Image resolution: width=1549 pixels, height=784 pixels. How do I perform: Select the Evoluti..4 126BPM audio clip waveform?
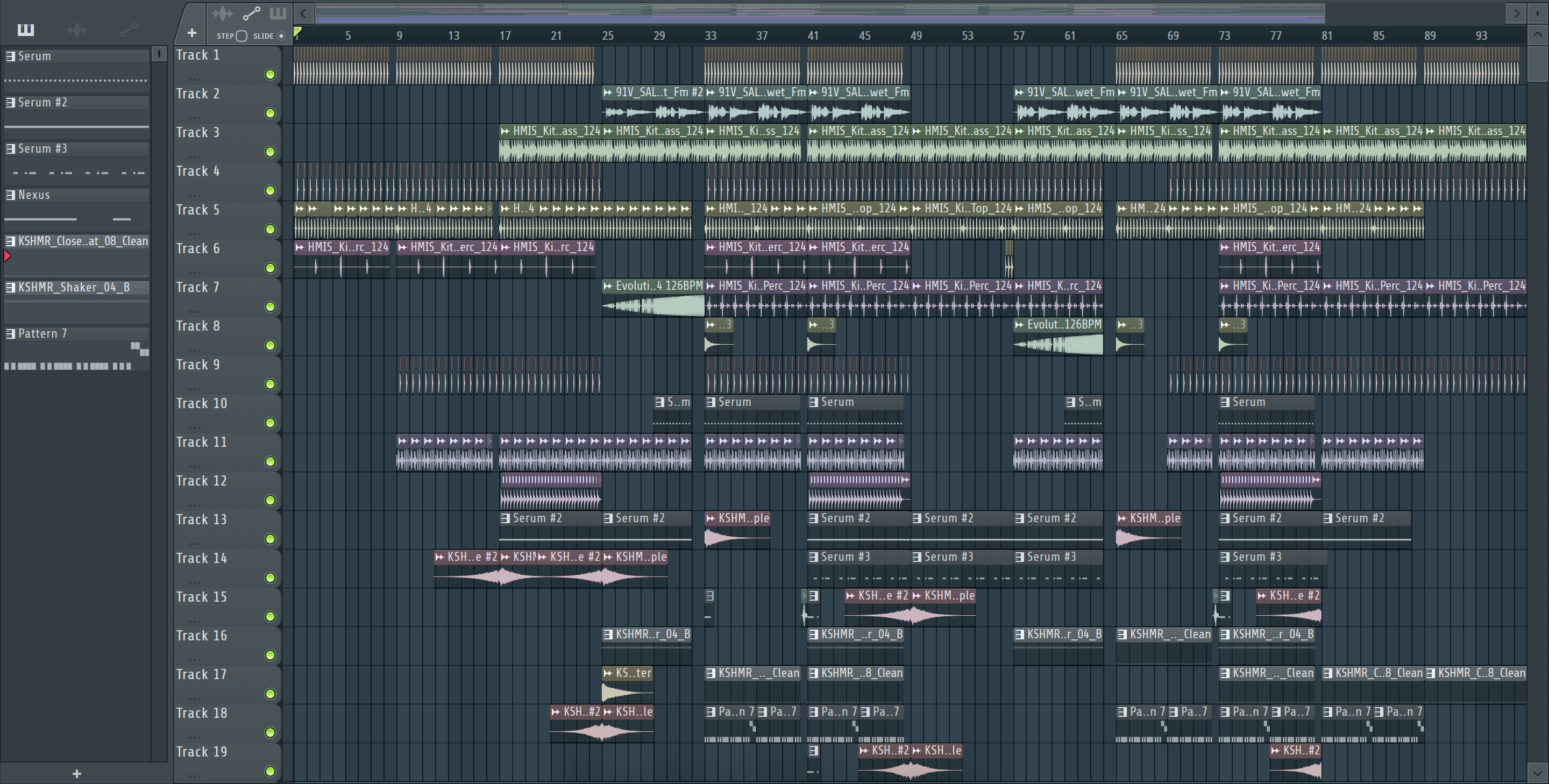pos(653,305)
